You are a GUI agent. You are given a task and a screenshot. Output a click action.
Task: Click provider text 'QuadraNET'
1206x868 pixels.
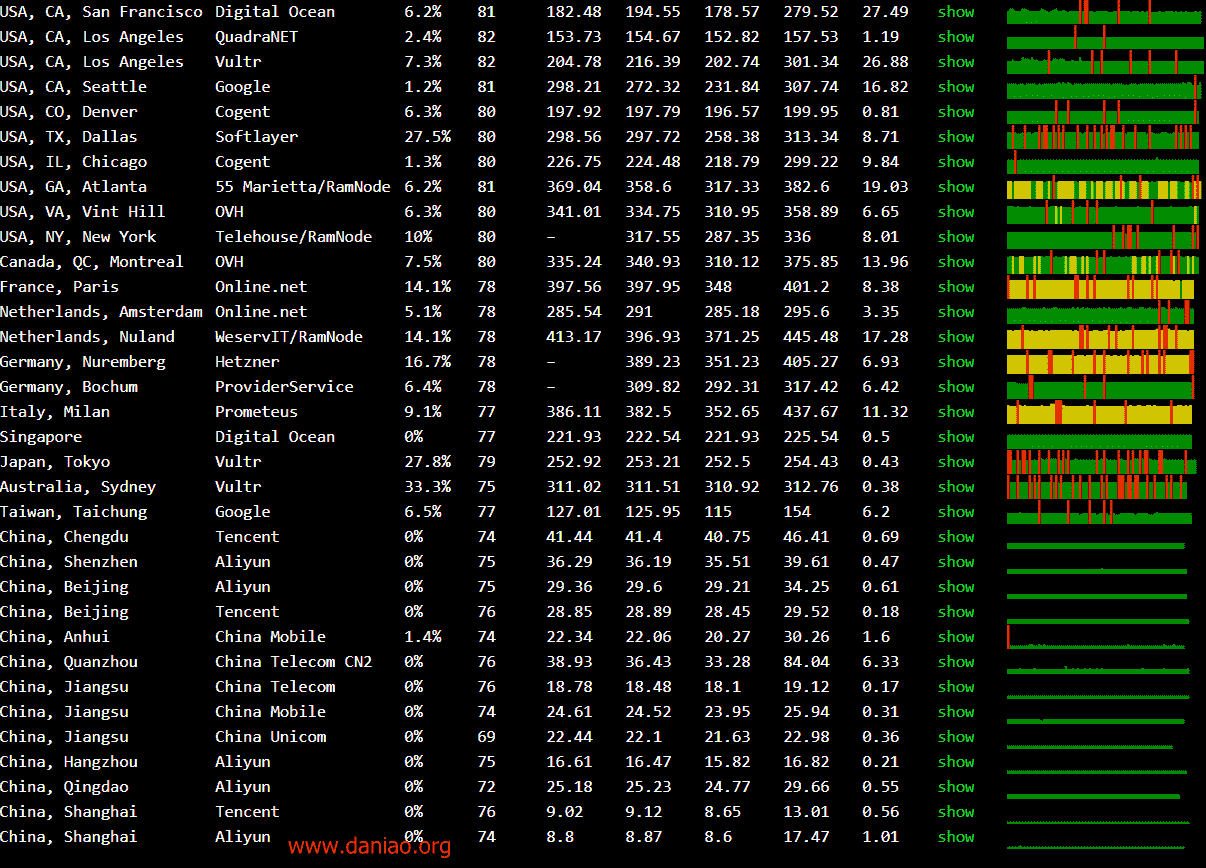(256, 37)
